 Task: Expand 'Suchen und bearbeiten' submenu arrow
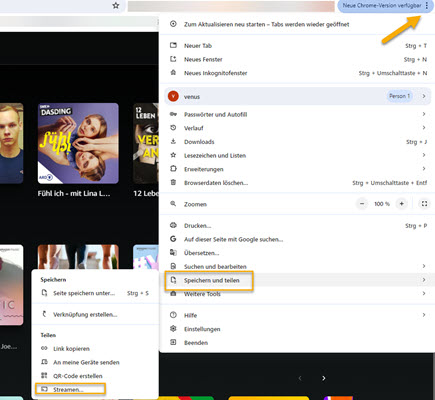click(424, 266)
